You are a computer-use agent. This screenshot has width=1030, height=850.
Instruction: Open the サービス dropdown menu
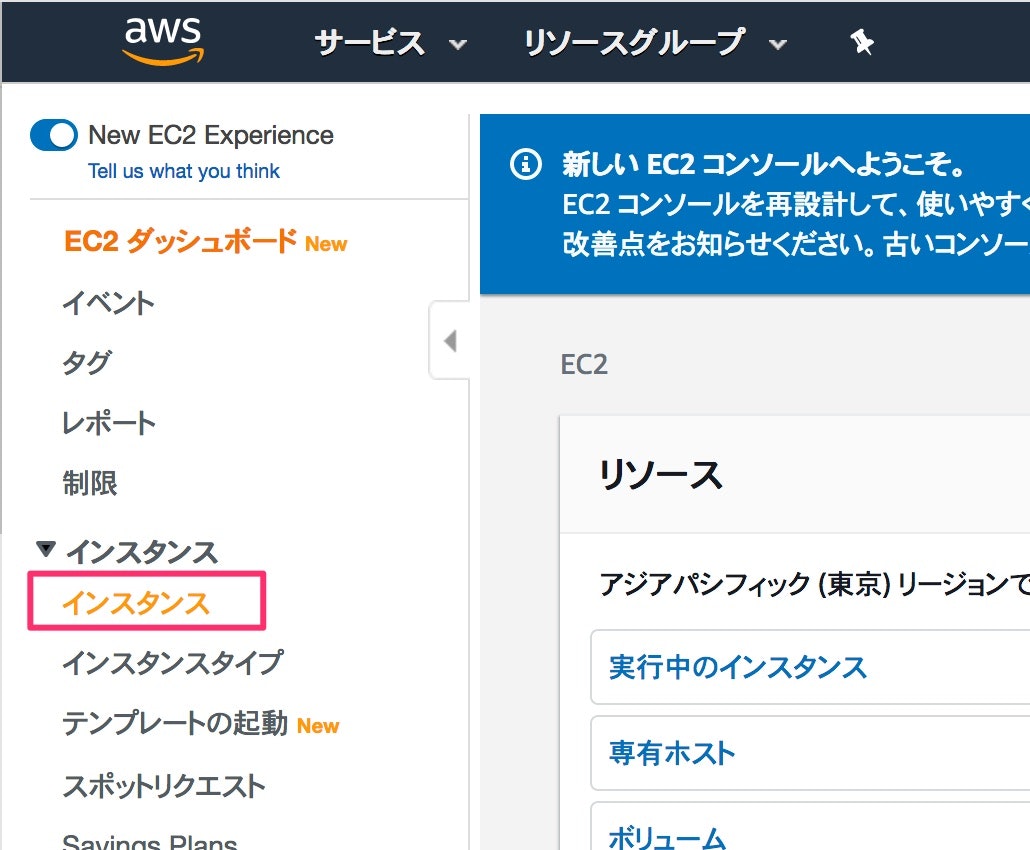(x=390, y=43)
